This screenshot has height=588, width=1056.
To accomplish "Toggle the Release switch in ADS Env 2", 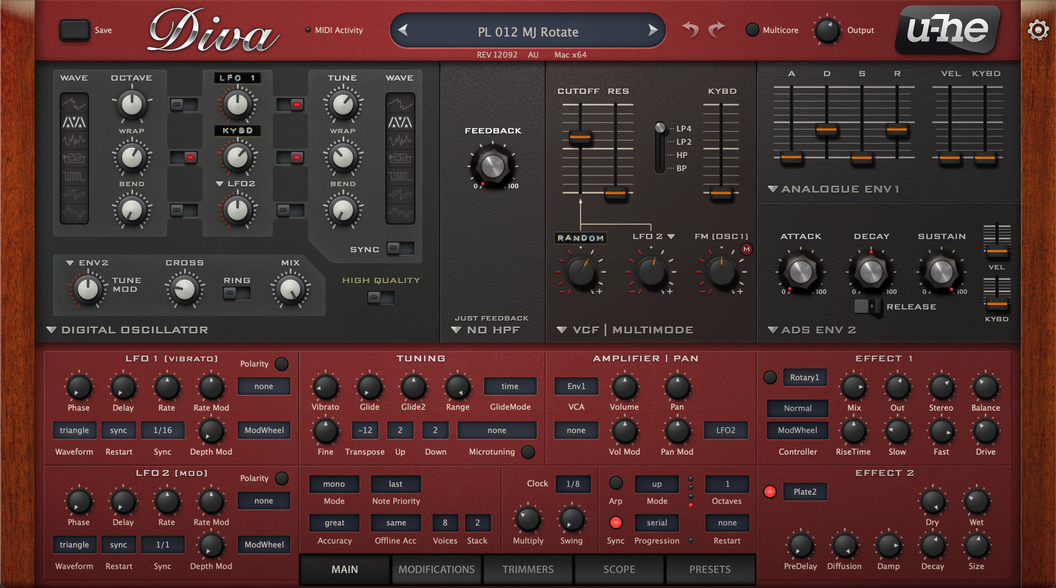I will point(867,306).
